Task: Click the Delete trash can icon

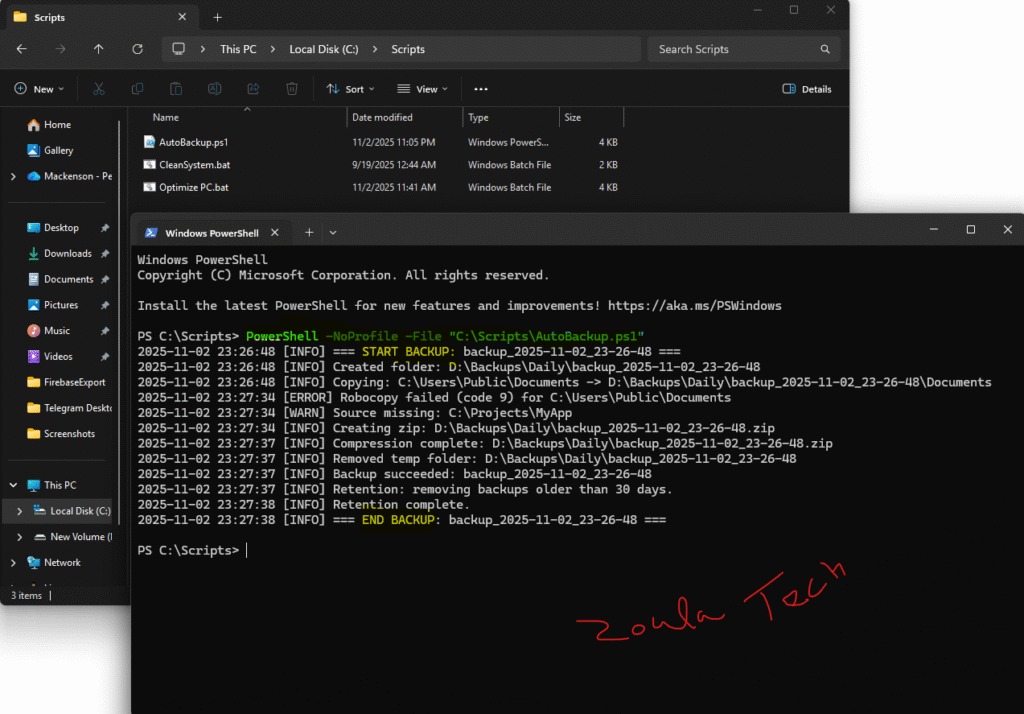Action: tap(291, 89)
